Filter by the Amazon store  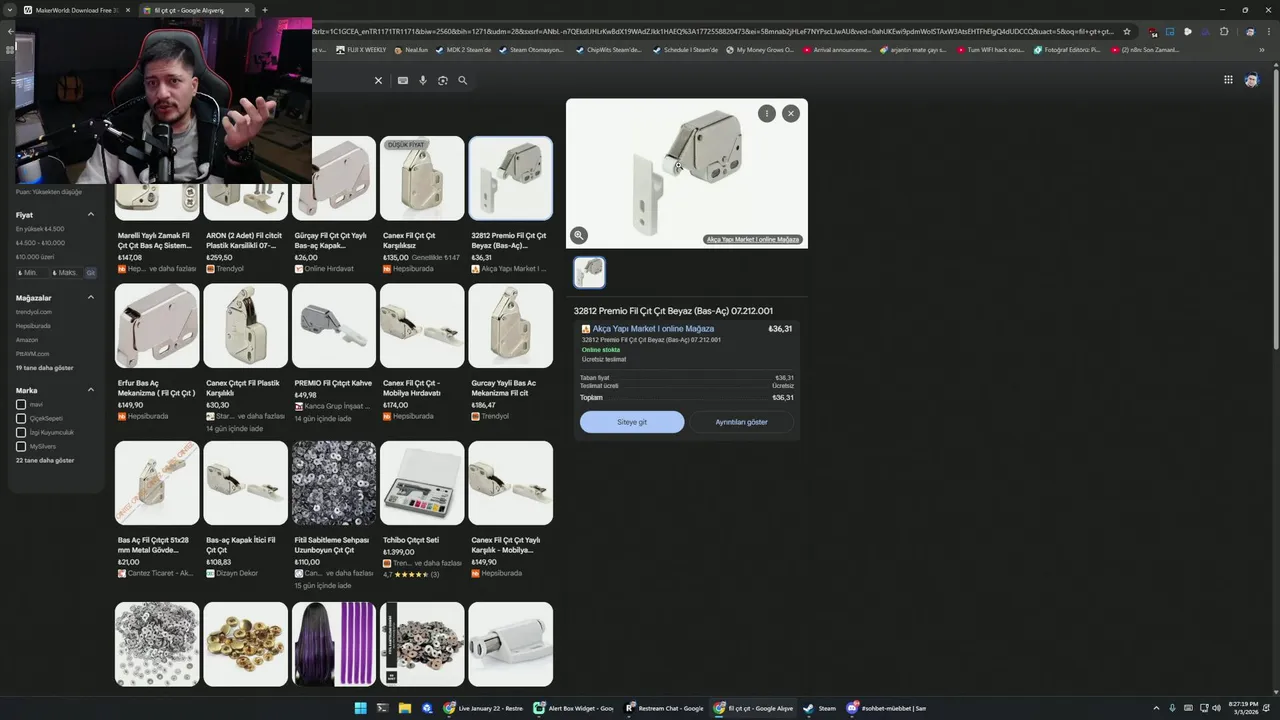coord(27,340)
